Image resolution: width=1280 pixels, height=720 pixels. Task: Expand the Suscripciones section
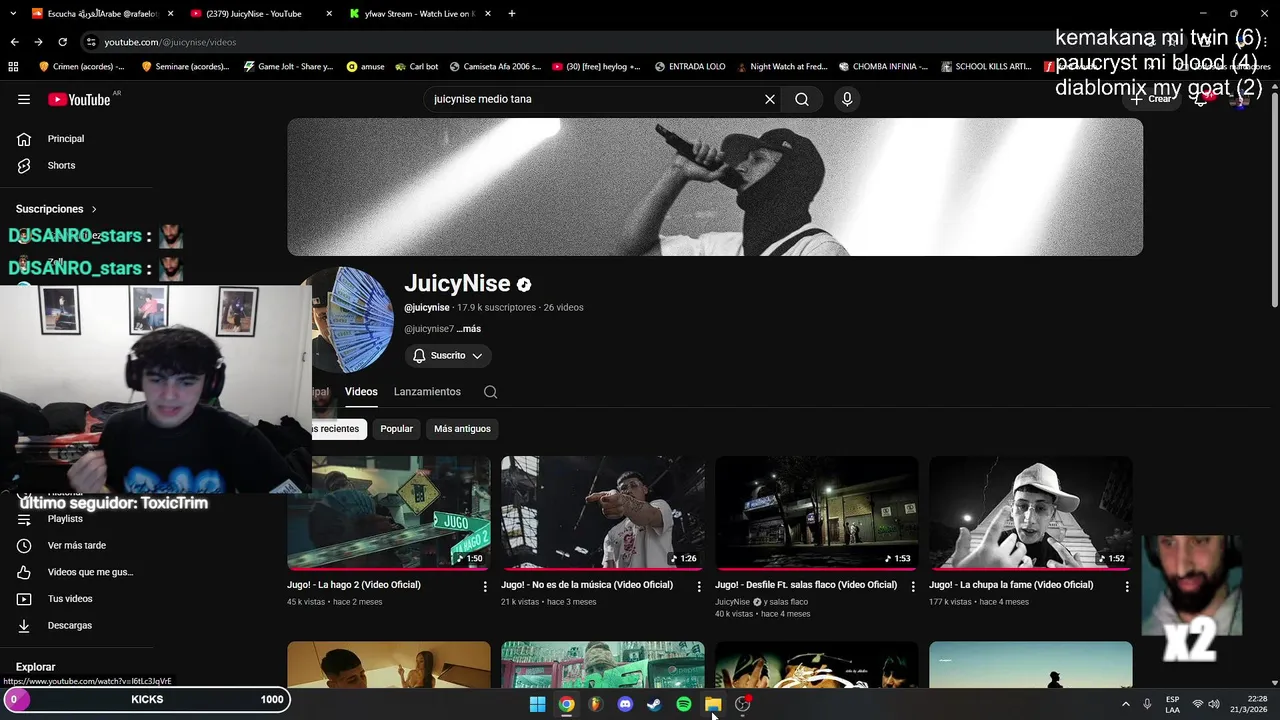57,209
